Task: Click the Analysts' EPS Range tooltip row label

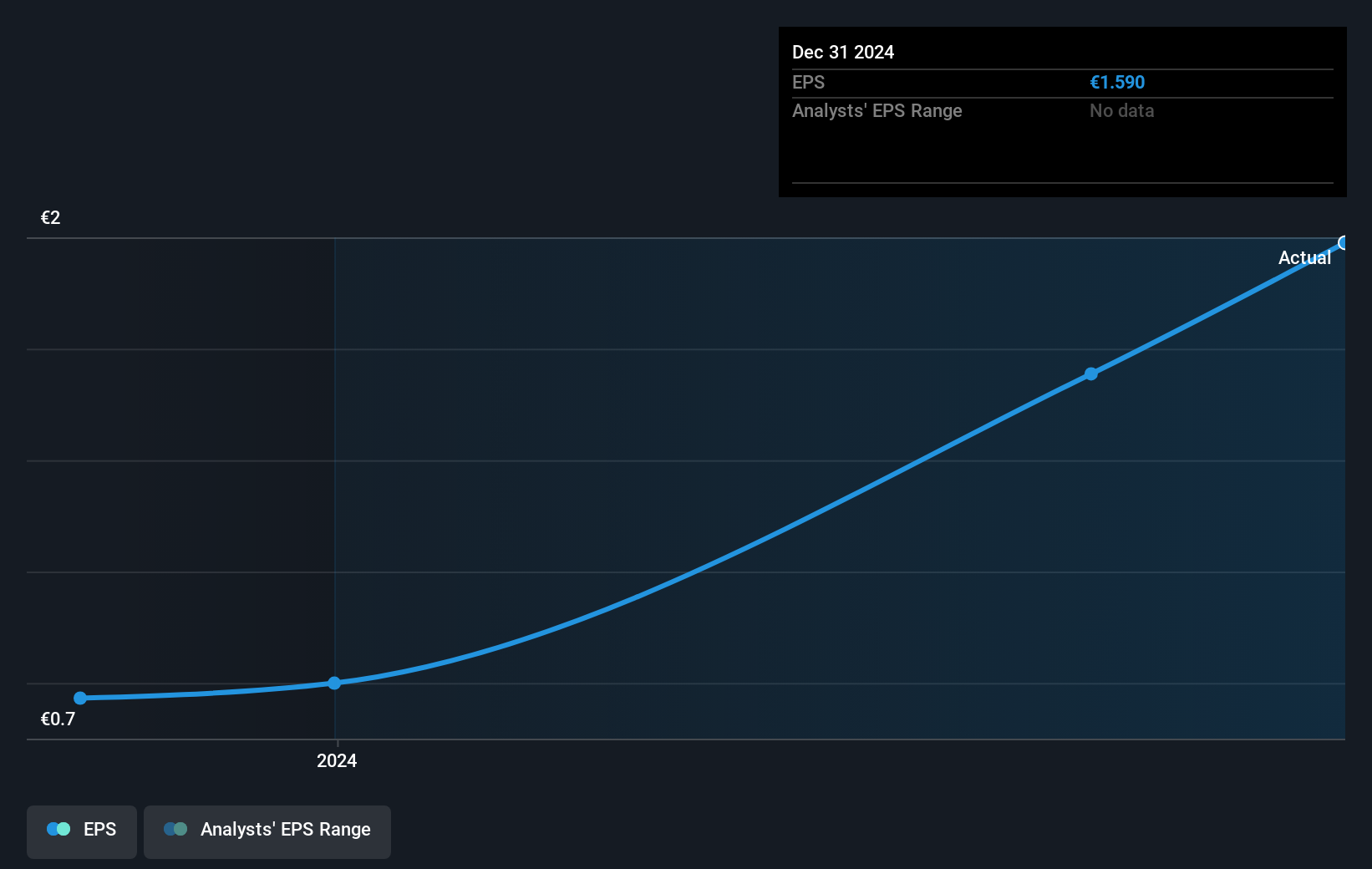Action: point(877,111)
